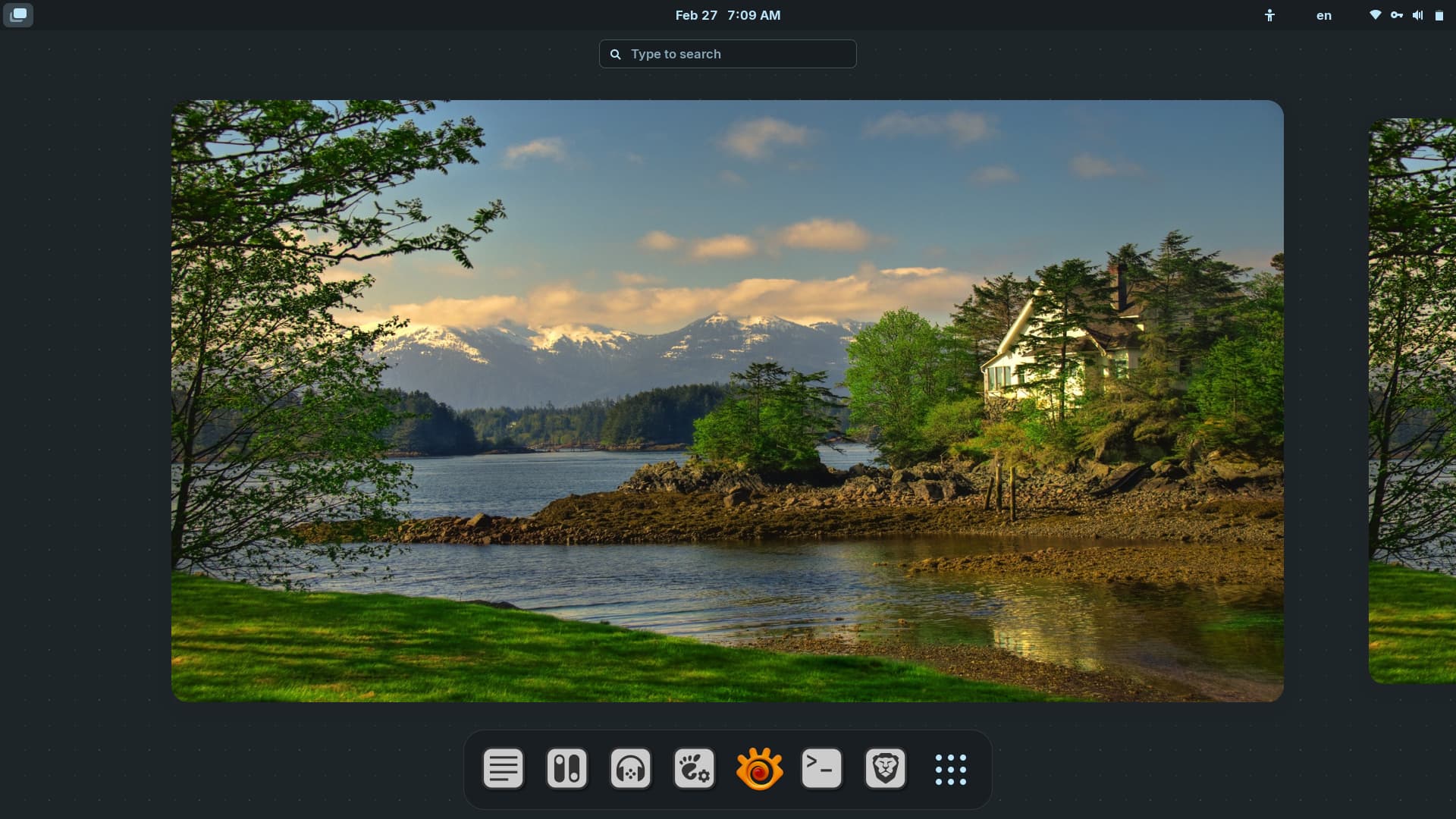
Task: Switch to the next workspace on the right
Action: [x=1412, y=400]
